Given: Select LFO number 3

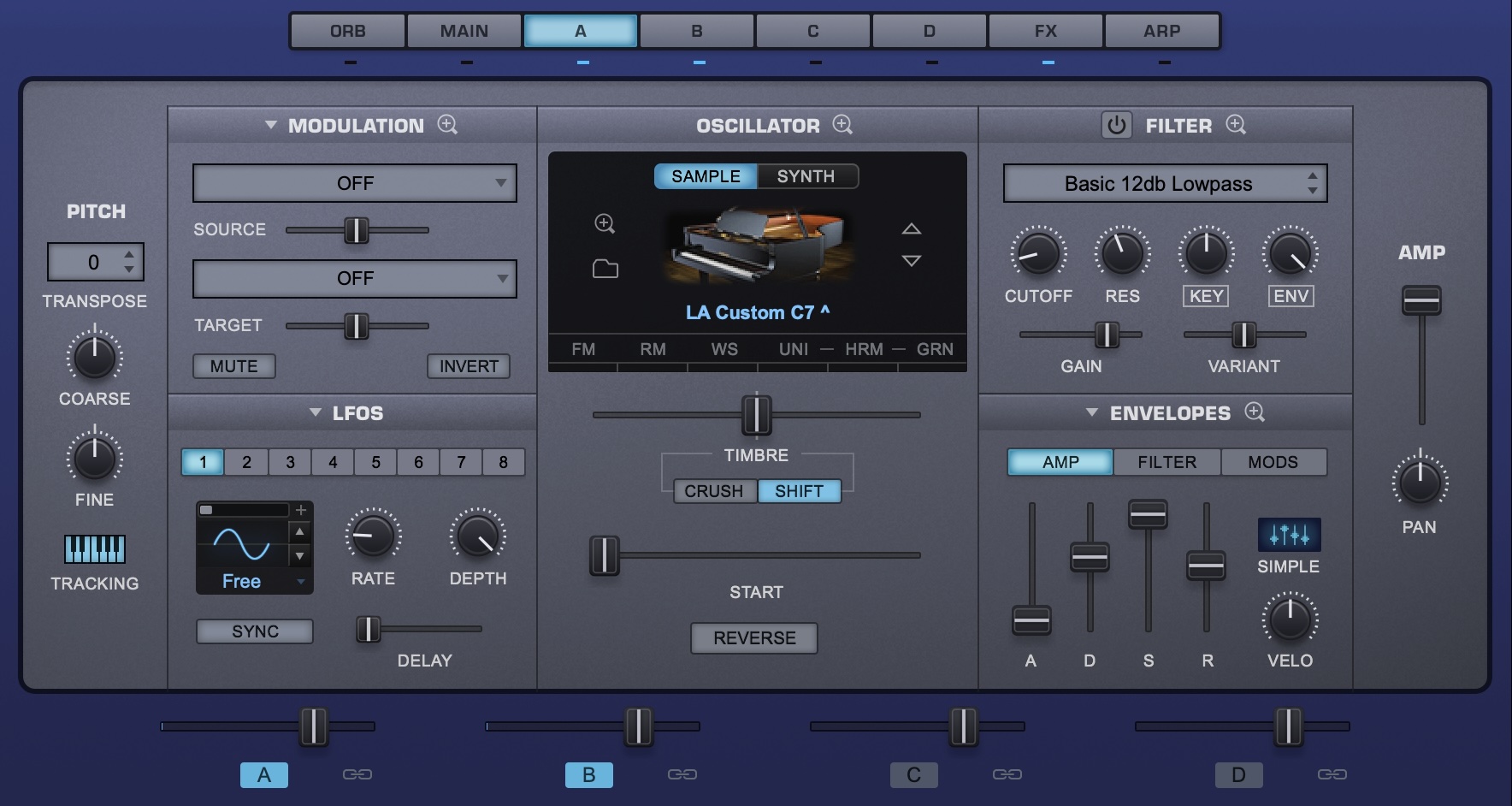Looking at the screenshot, I should [x=290, y=462].
